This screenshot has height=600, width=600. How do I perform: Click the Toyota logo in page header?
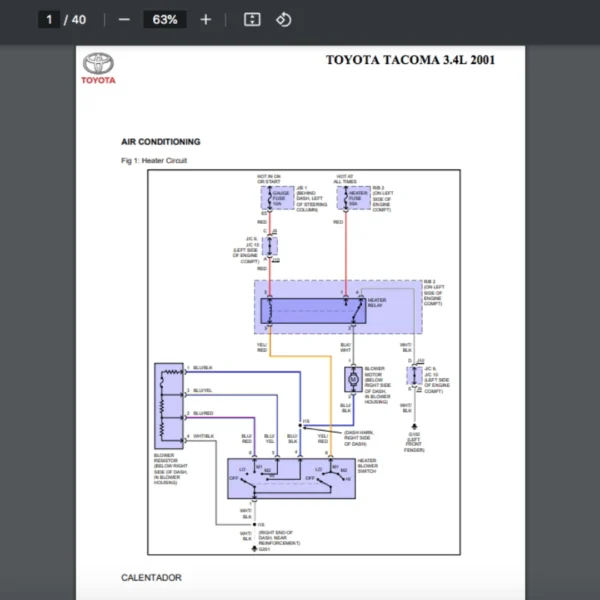click(98, 68)
